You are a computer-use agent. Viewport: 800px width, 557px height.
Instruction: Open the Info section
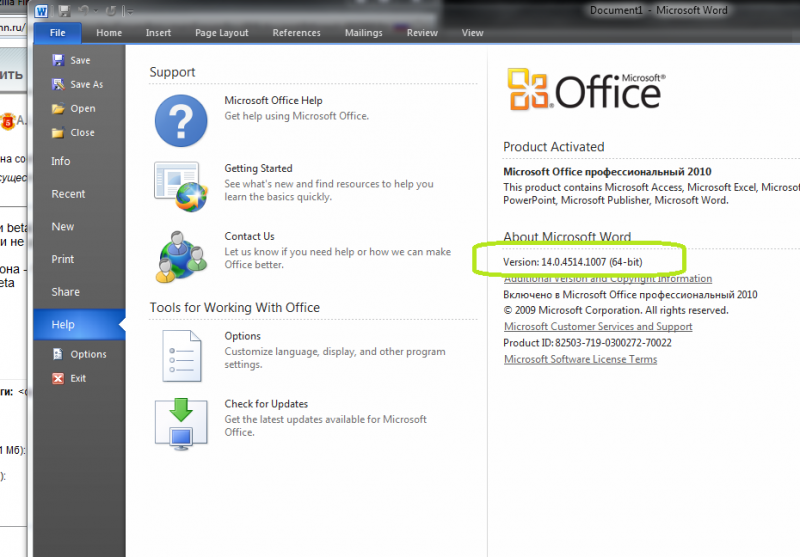tap(61, 161)
